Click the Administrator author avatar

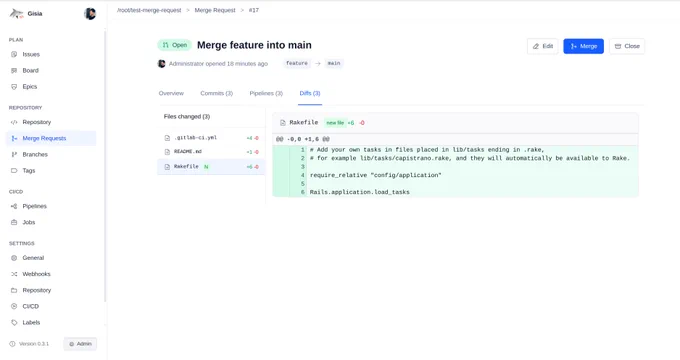tap(161, 63)
